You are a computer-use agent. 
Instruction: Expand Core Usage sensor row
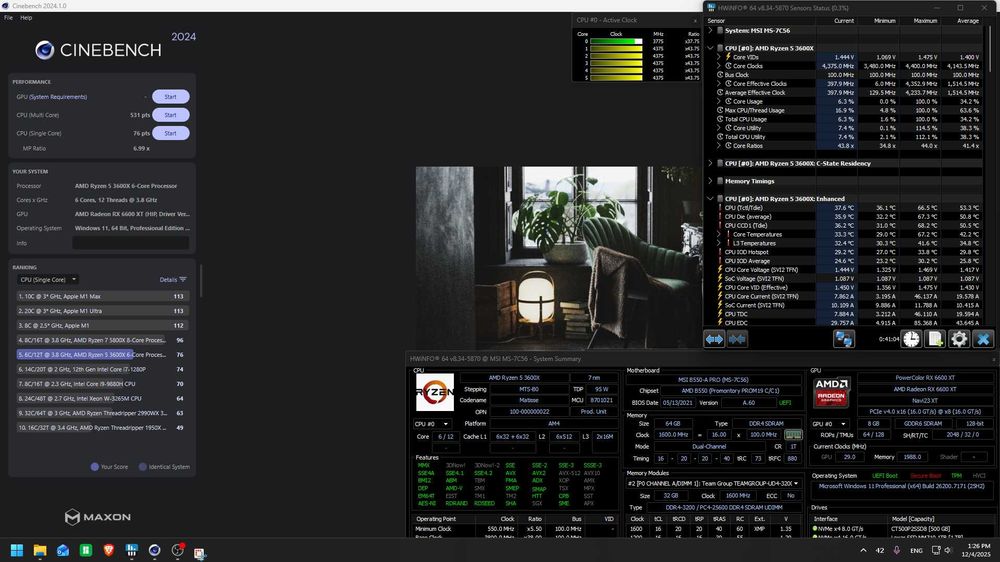719,101
